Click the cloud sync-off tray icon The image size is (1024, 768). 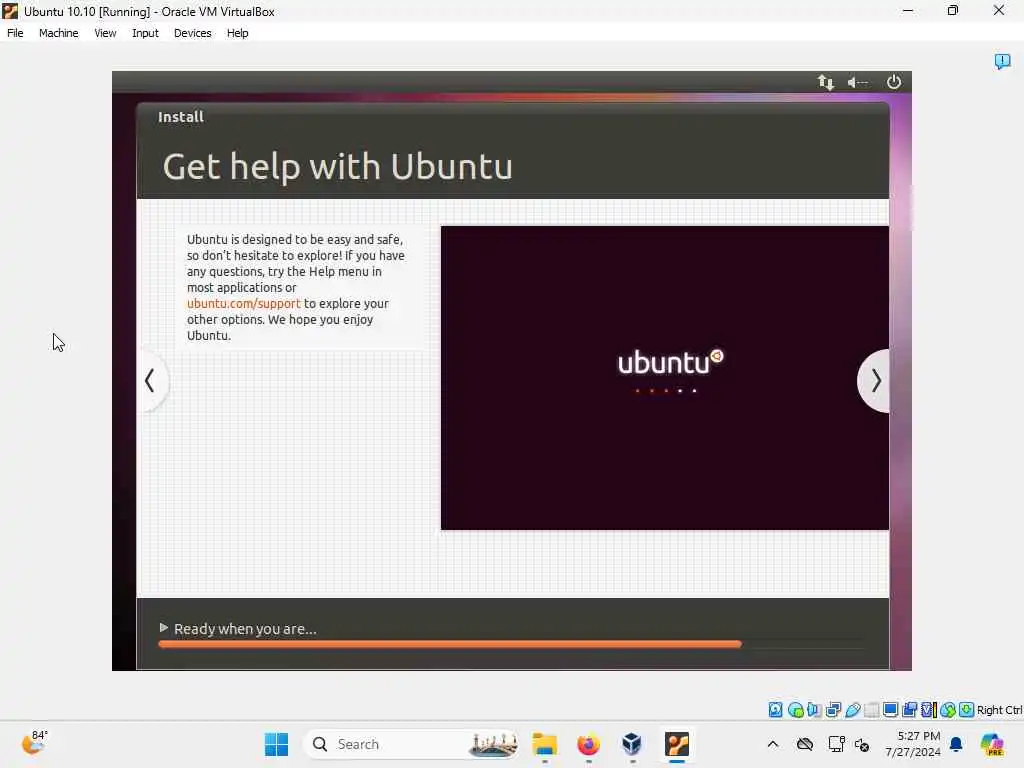pyautogui.click(x=805, y=744)
